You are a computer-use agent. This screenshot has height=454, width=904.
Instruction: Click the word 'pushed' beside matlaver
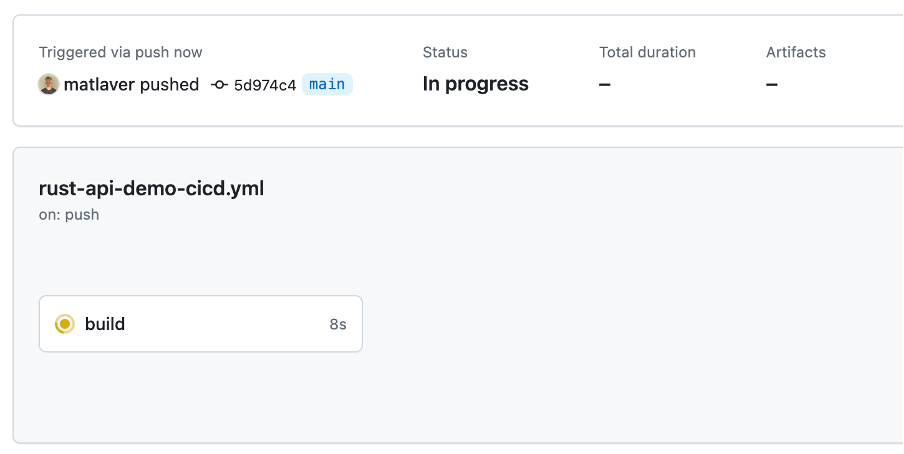[x=170, y=85]
